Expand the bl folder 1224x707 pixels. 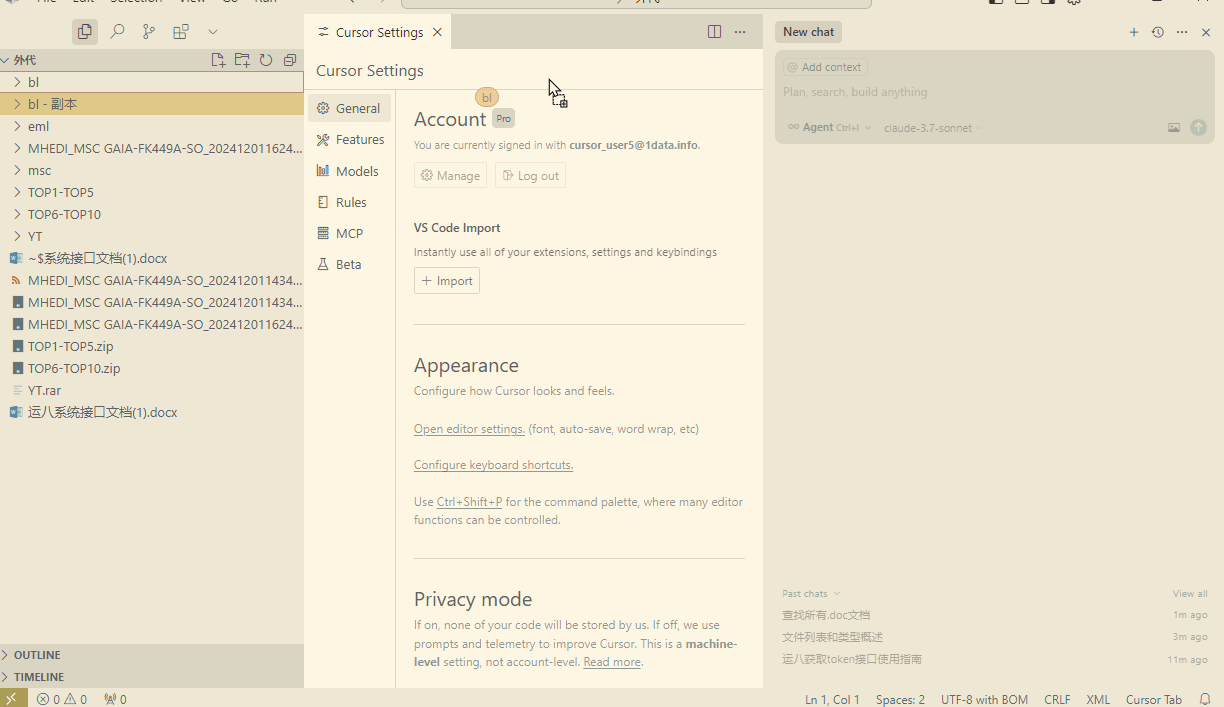pos(152,82)
